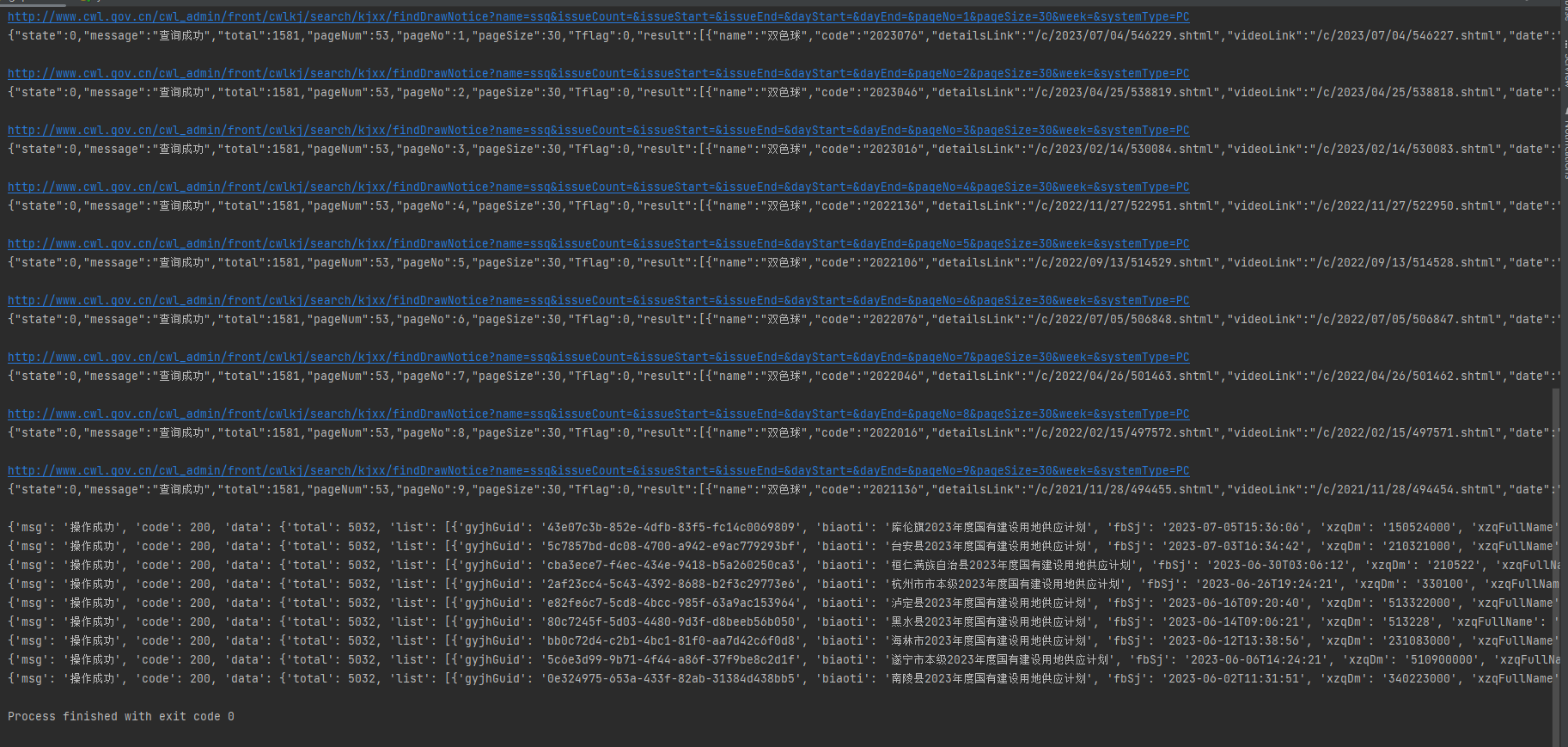Click the code value "2023076"

point(894,36)
